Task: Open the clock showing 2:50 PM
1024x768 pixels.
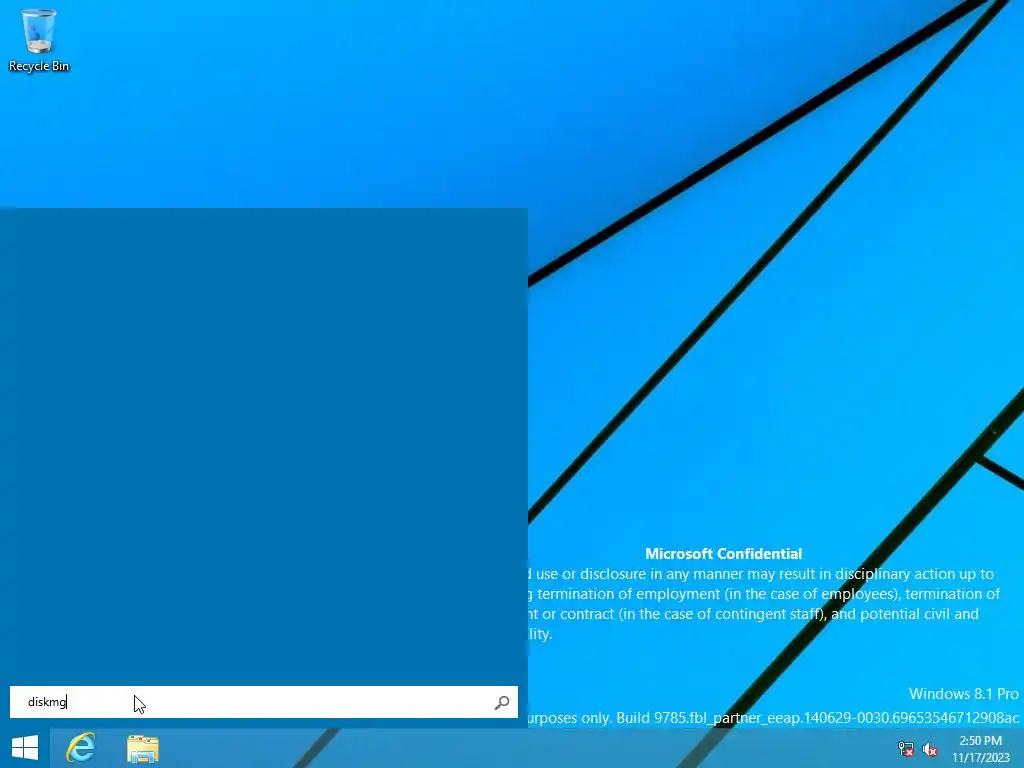Action: pyautogui.click(x=980, y=749)
